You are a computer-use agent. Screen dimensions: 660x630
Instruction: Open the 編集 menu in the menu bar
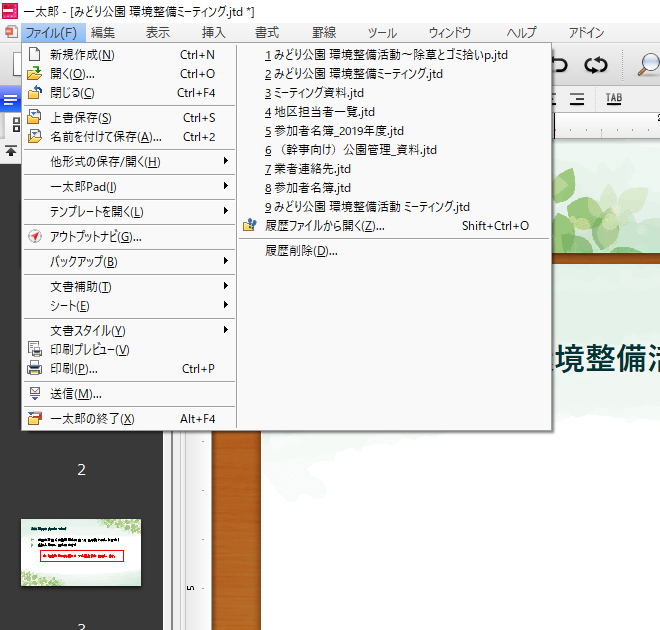click(103, 32)
